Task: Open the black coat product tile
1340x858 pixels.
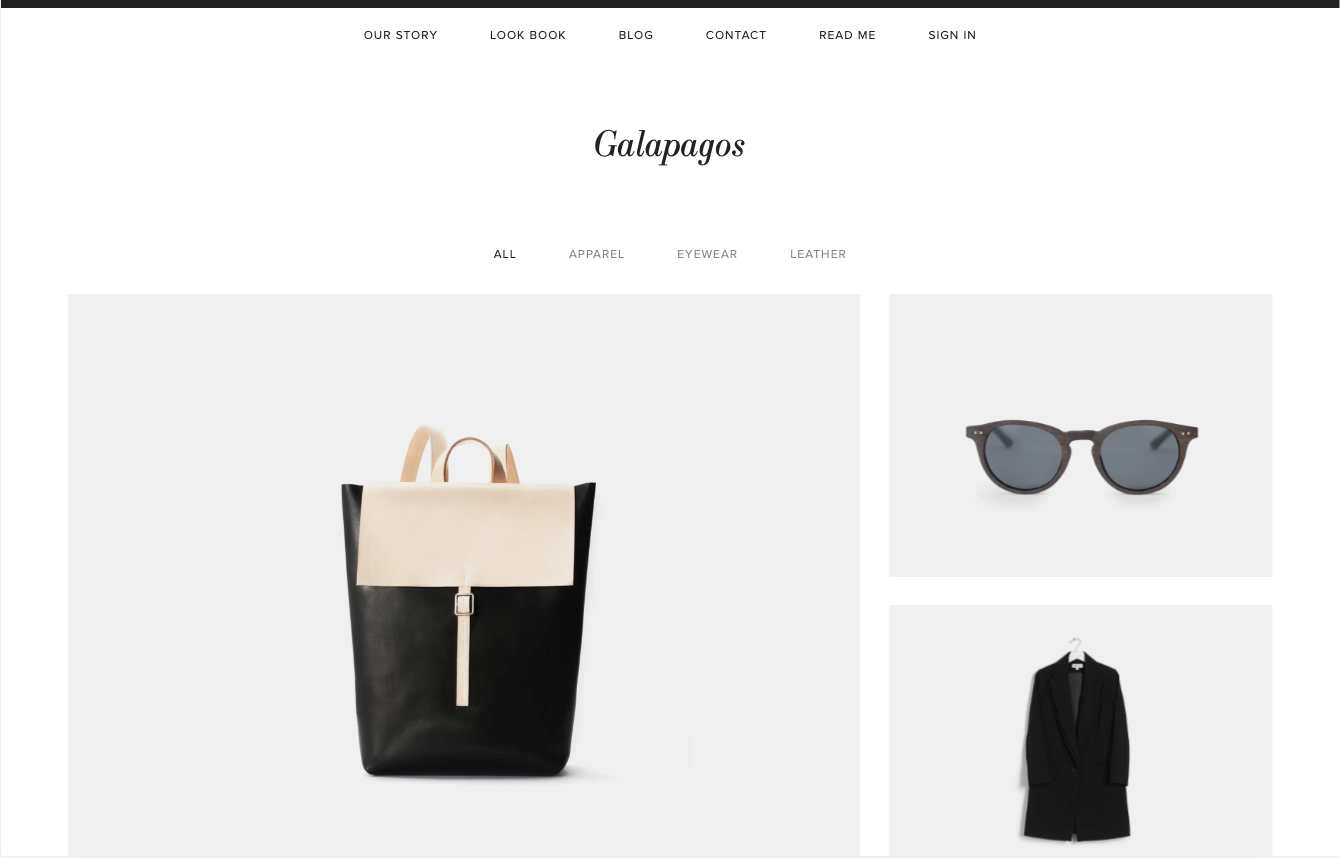Action: [x=1081, y=730]
